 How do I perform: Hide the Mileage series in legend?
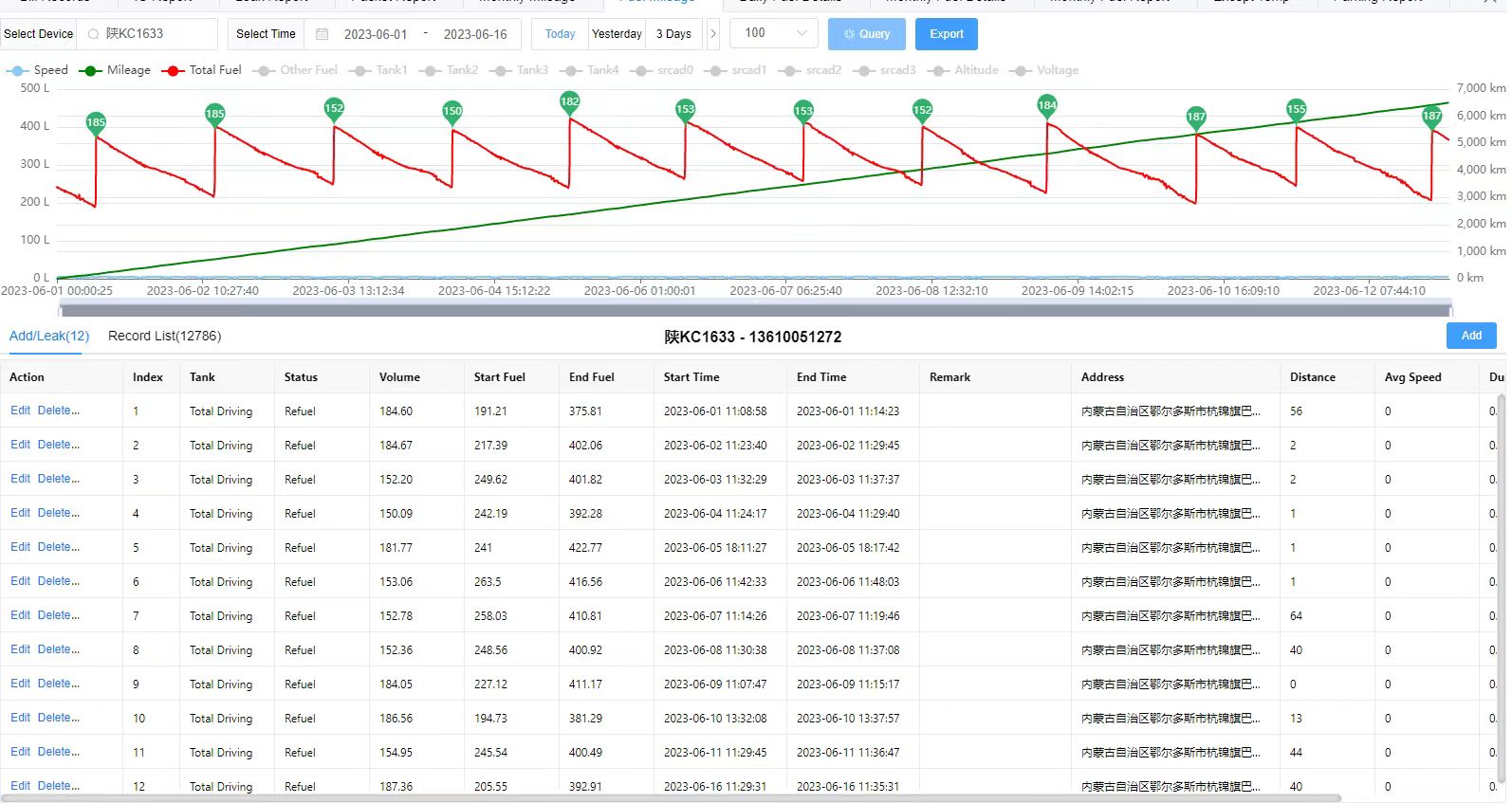click(116, 70)
